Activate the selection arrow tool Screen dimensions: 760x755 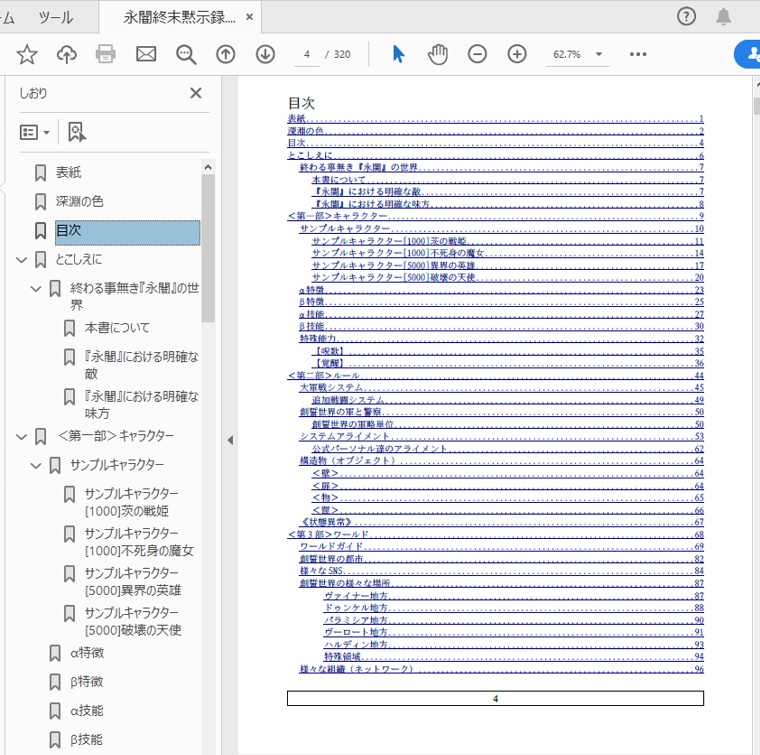click(x=398, y=54)
